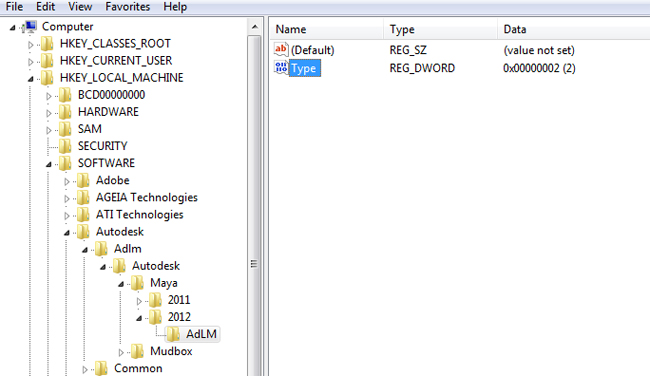Click the tree pane vertical scrollbar thumb
The height and width of the screenshot is (376, 650).
click(255, 207)
